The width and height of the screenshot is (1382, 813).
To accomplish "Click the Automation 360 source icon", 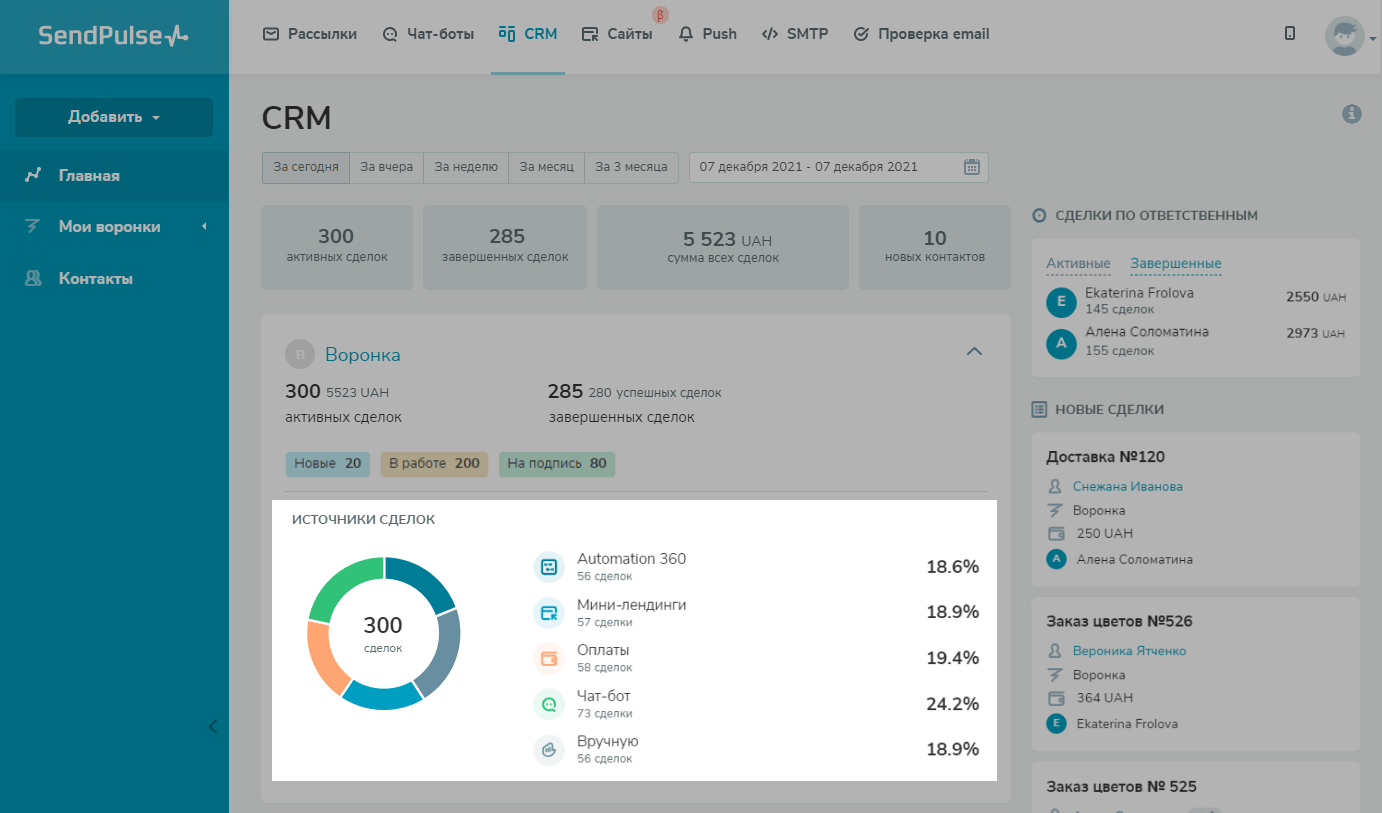I will pyautogui.click(x=549, y=567).
